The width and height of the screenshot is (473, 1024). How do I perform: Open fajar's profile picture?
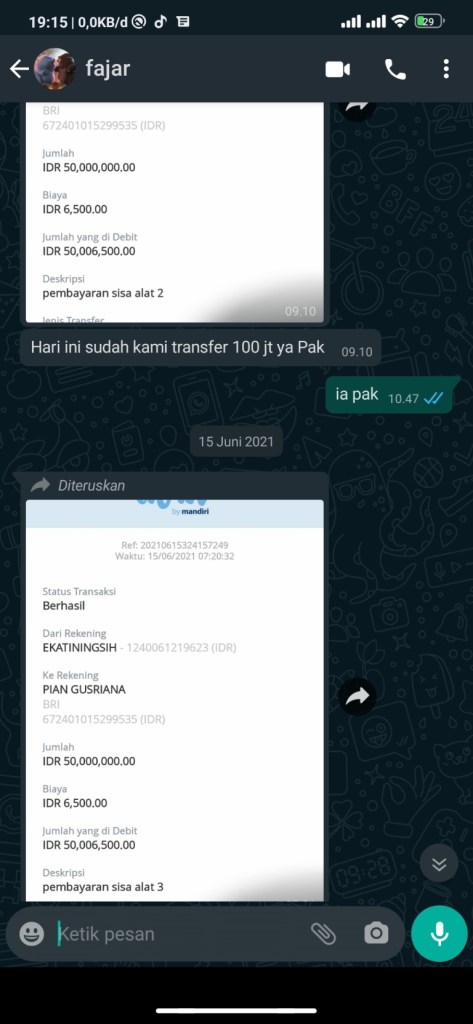(x=54, y=69)
